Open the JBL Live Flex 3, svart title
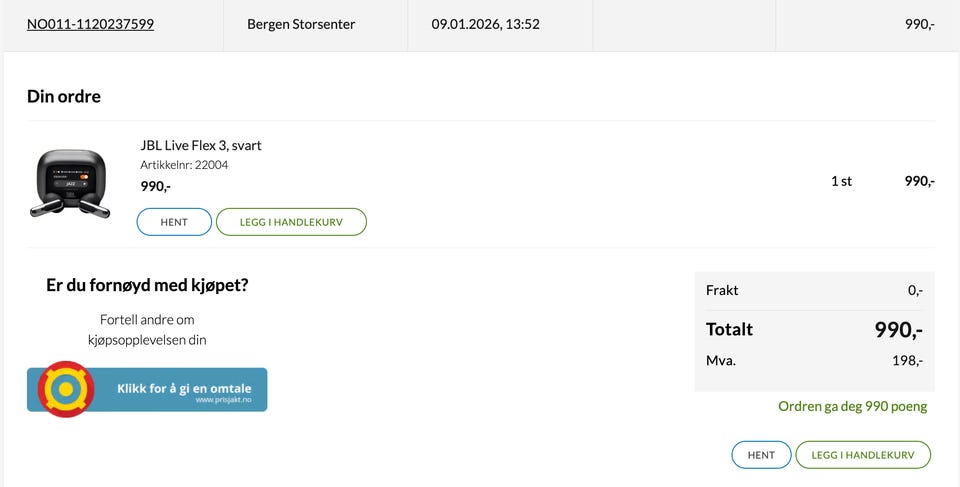 (201, 146)
